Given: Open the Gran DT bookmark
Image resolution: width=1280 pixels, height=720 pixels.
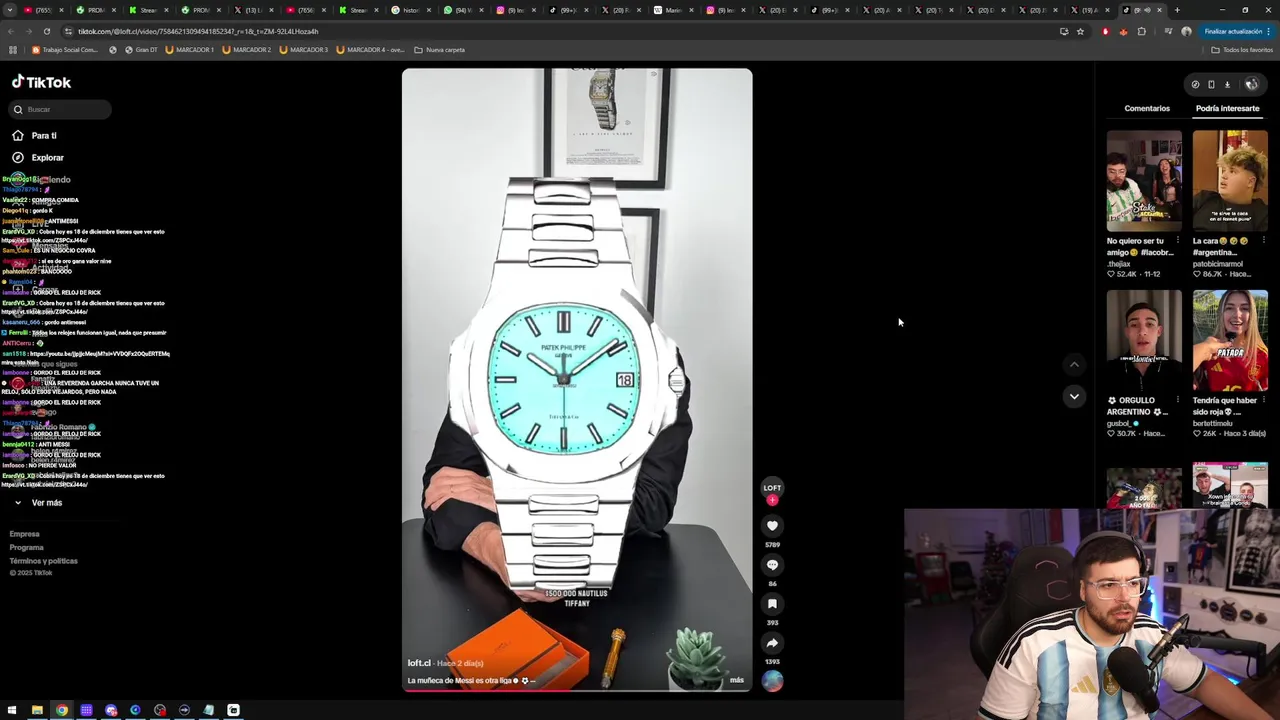Looking at the screenshot, I should coord(141,49).
